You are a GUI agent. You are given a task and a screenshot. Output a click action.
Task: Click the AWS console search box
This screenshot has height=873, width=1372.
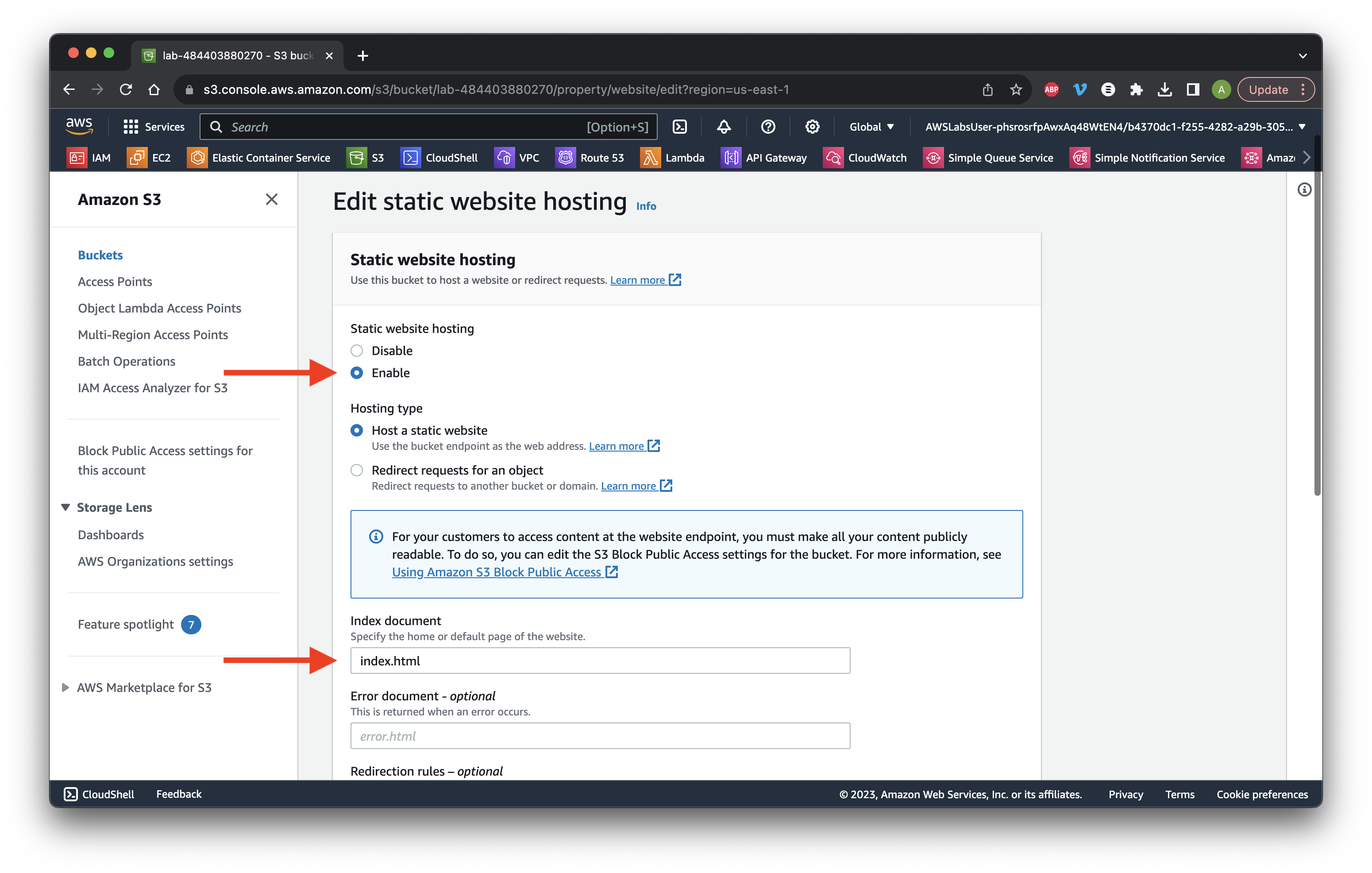pos(428,127)
